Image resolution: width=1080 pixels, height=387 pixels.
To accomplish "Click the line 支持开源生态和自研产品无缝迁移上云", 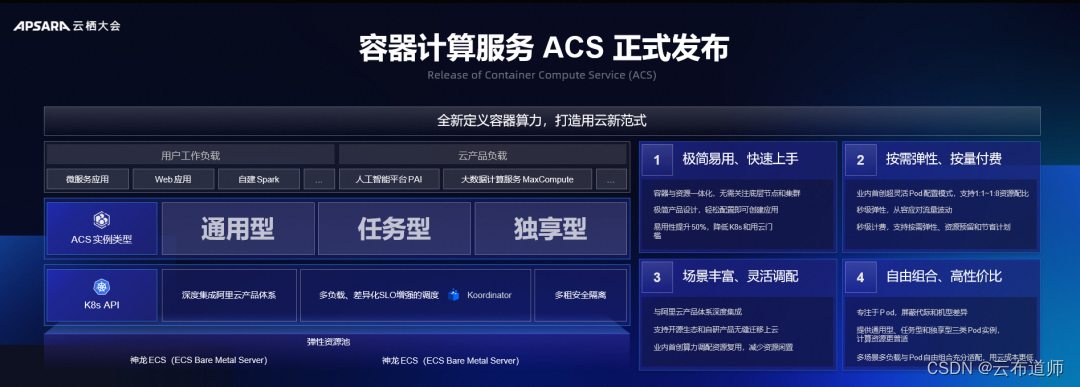I will pos(716,329).
